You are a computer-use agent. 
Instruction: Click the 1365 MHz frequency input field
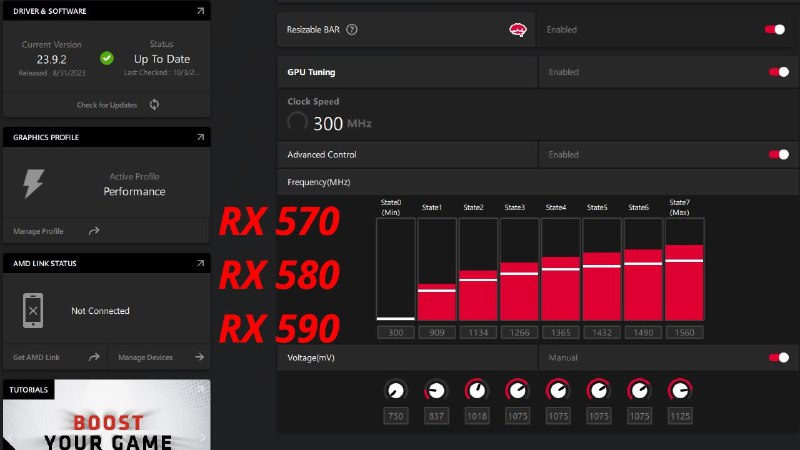(561, 333)
